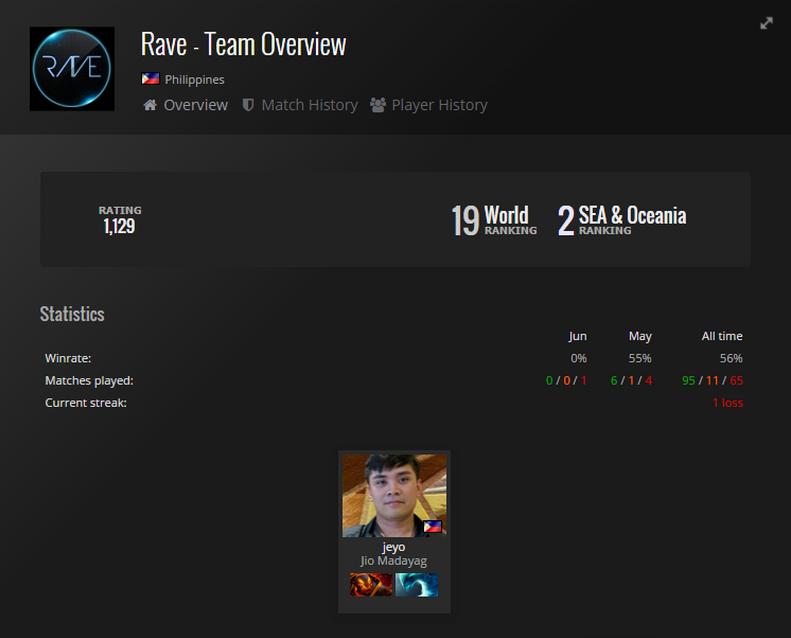
Task: Open the jeyo player name link
Action: [x=394, y=547]
